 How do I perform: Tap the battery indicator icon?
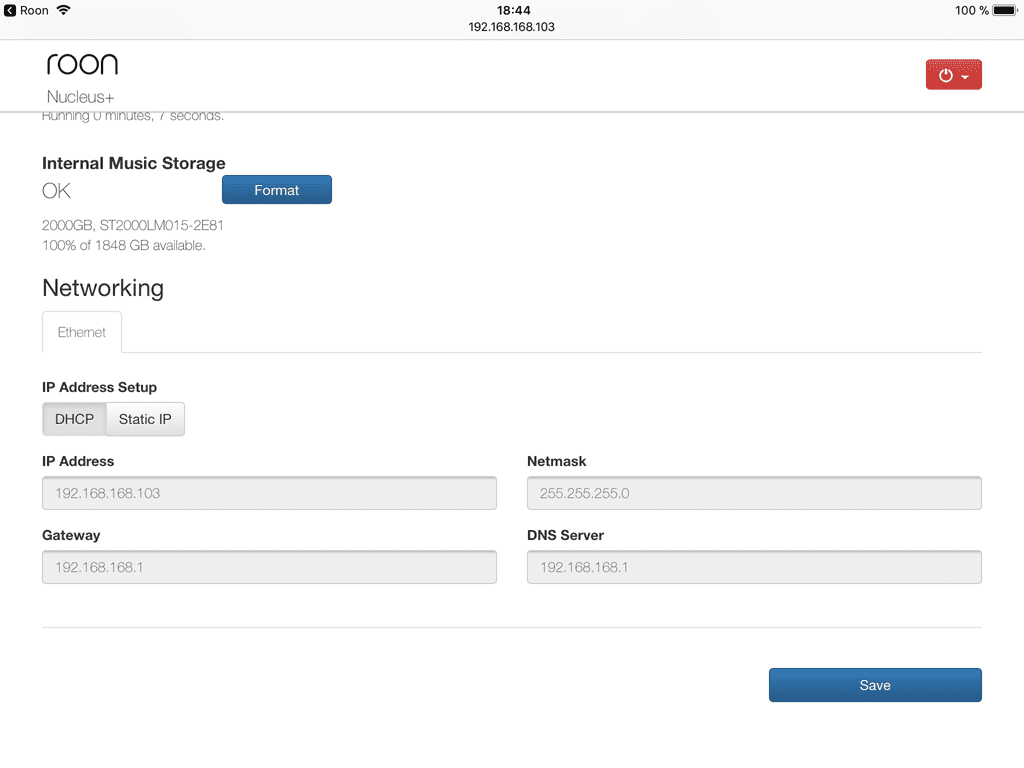(1005, 10)
